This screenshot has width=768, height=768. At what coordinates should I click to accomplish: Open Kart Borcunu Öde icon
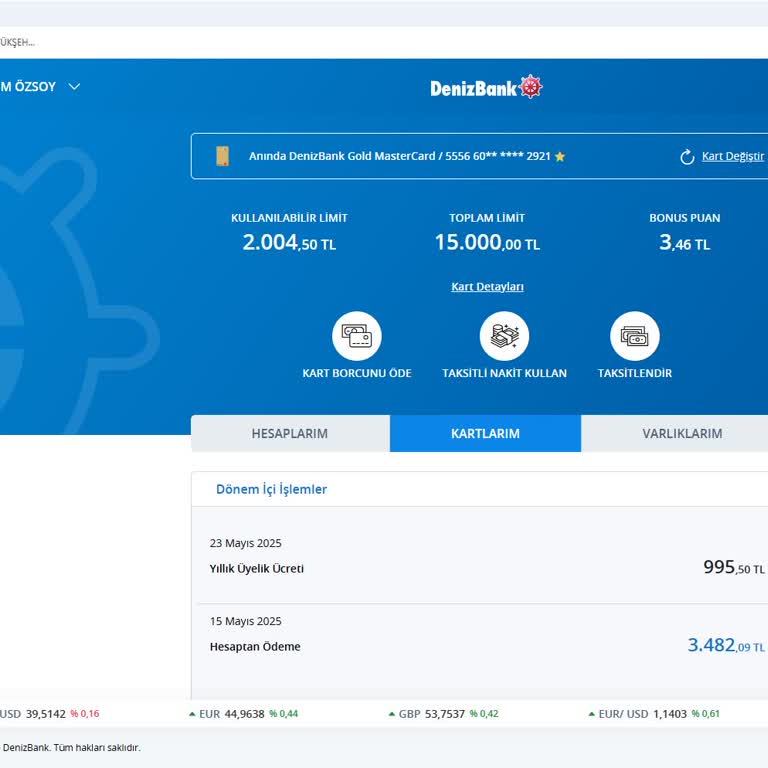tap(357, 336)
